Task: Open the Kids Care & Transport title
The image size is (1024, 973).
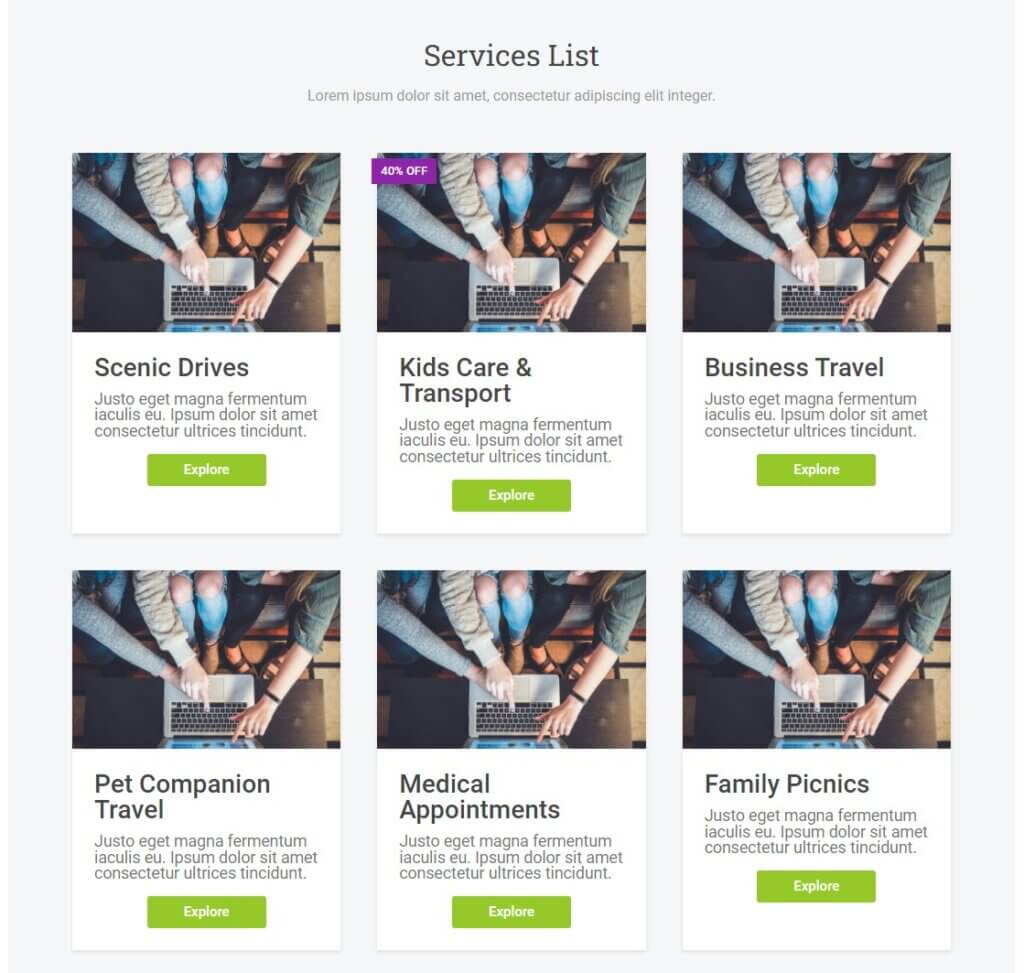Action: (x=465, y=380)
